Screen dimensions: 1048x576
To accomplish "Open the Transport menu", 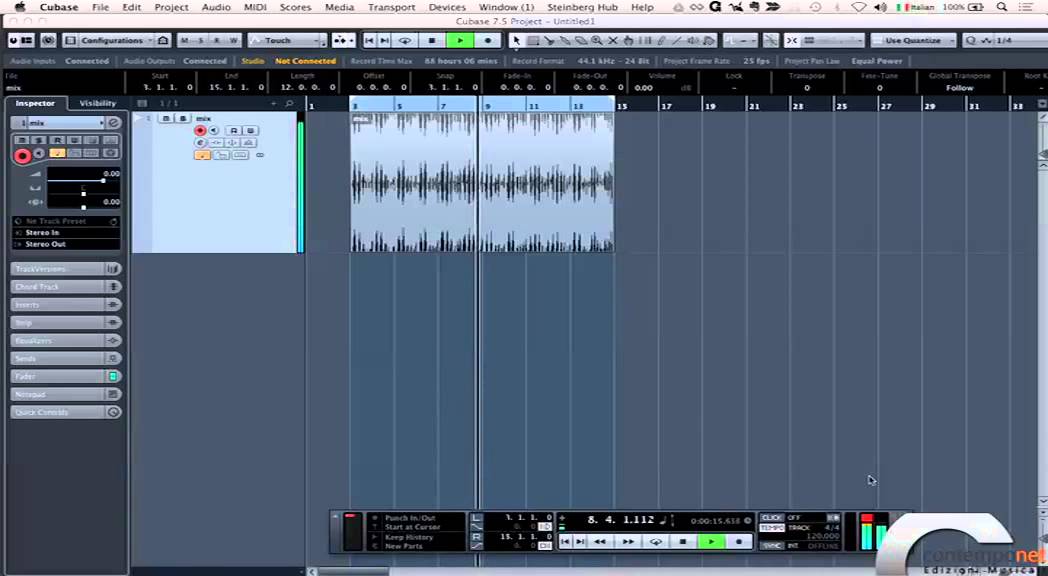I will click(391, 7).
